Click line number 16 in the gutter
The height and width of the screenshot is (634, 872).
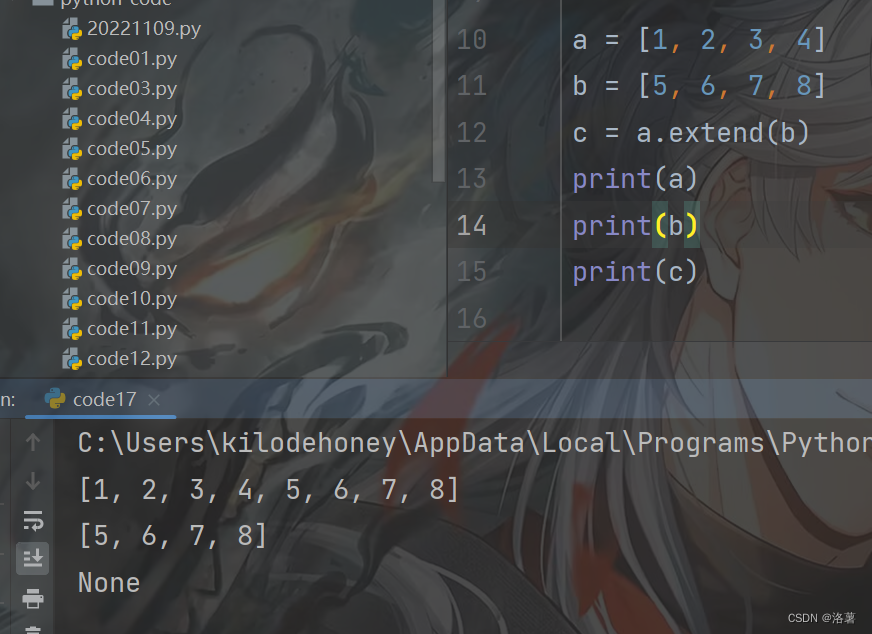tap(472, 319)
